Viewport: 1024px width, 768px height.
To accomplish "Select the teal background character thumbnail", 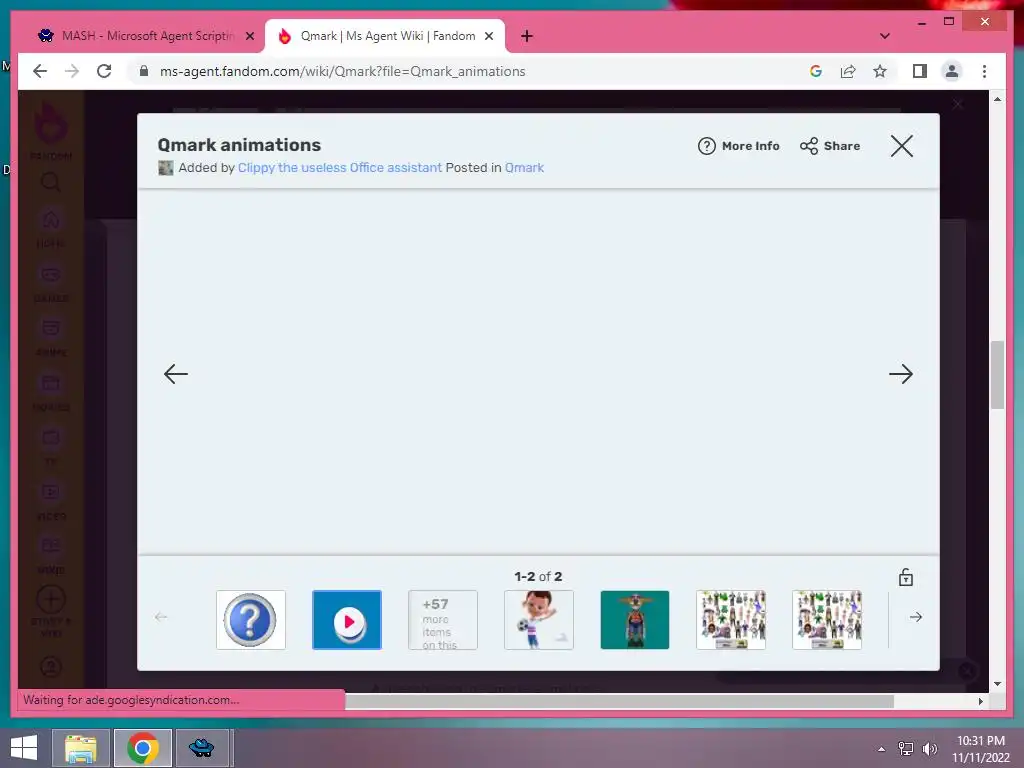I will (635, 620).
